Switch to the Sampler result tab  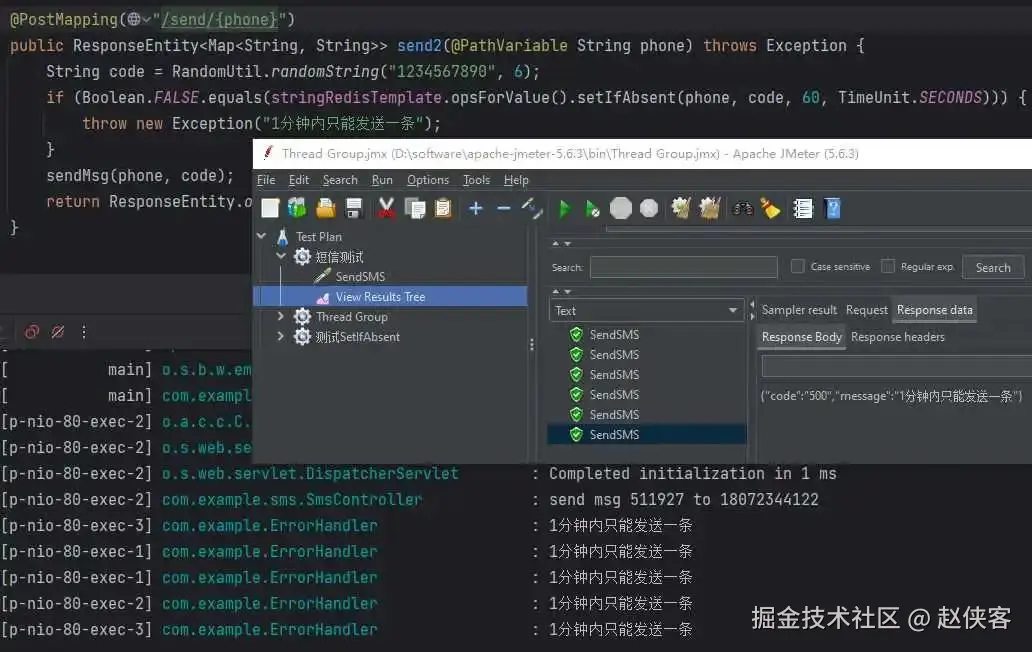tap(799, 310)
